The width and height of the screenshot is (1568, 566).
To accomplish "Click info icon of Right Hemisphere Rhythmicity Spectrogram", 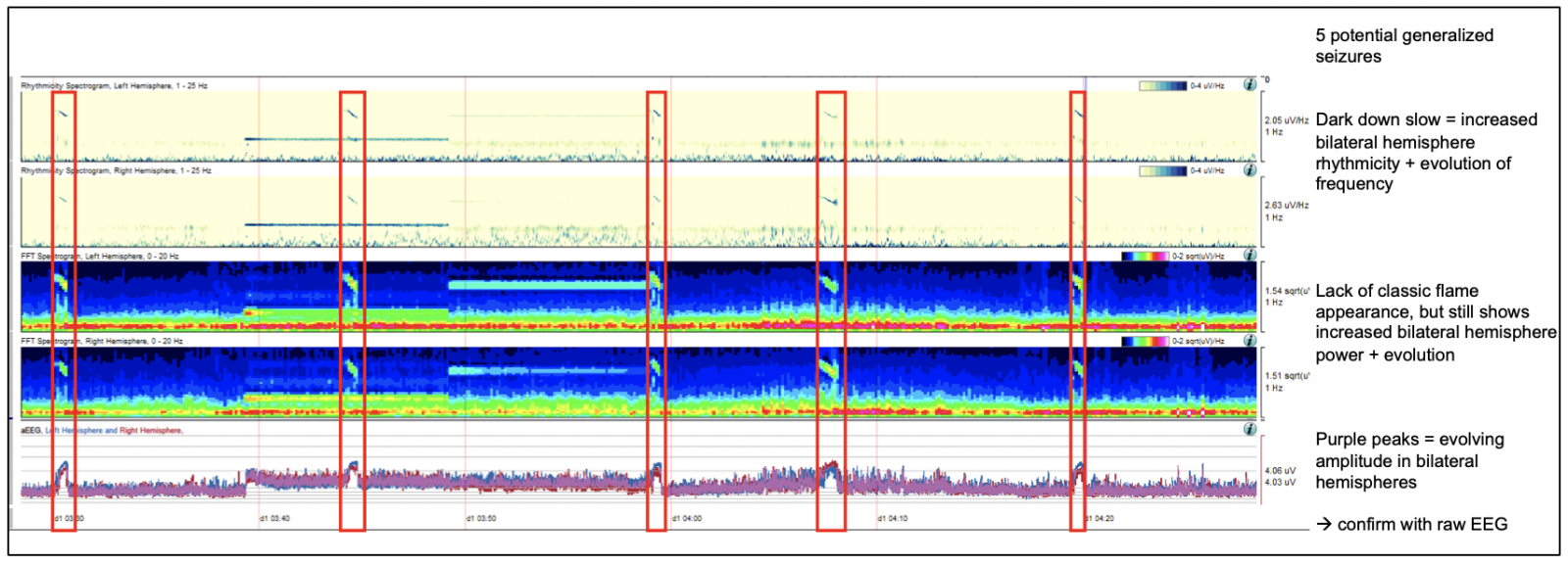I will [1249, 170].
